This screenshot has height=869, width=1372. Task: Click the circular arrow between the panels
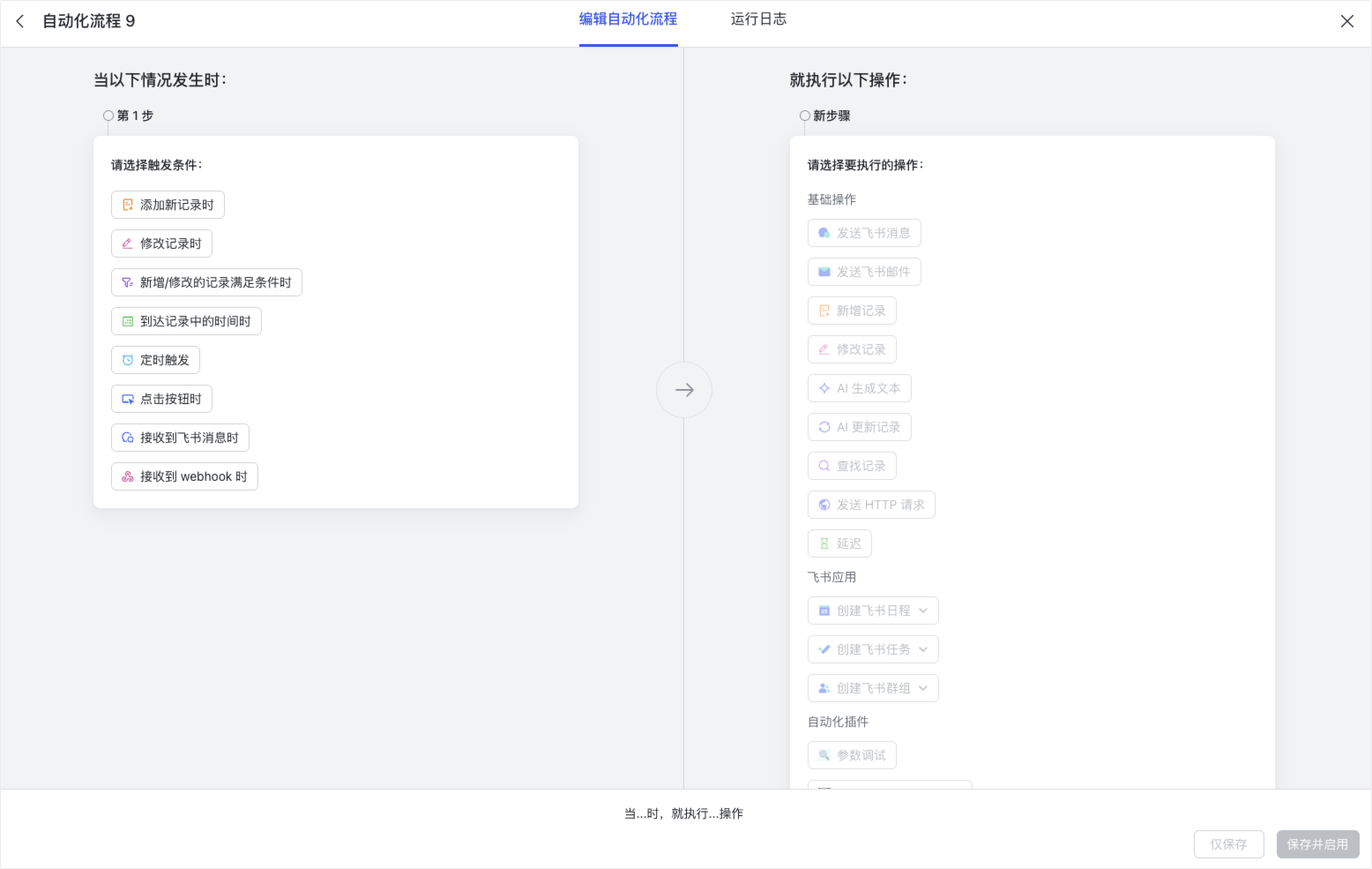pyautogui.click(x=684, y=390)
